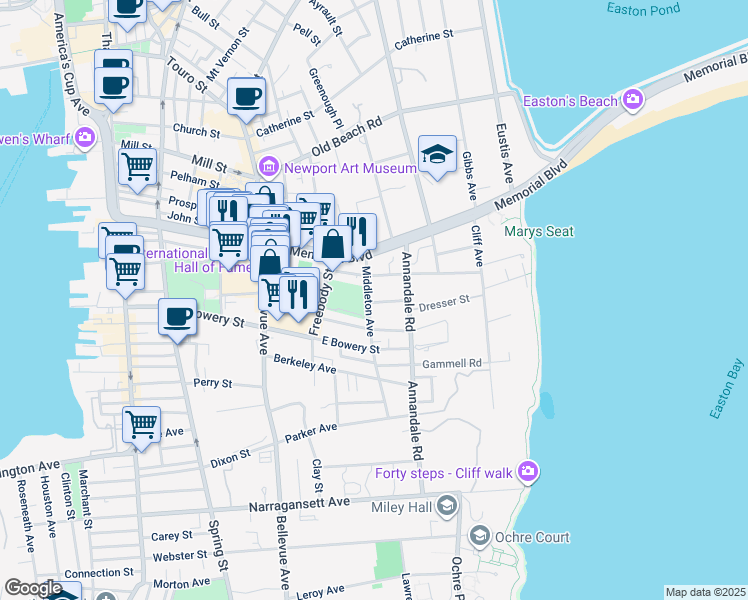Select the Pelham St label

[x=195, y=180]
